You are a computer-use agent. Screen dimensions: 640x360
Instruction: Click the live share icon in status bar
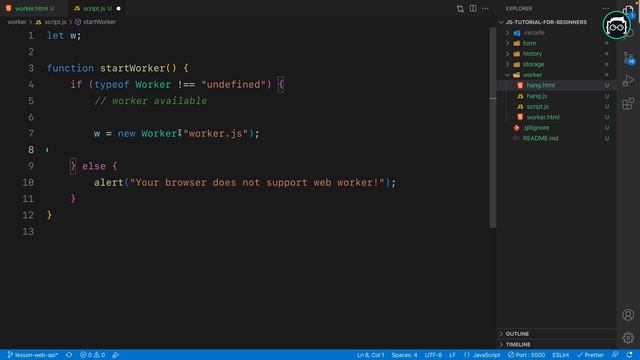pos(116,355)
